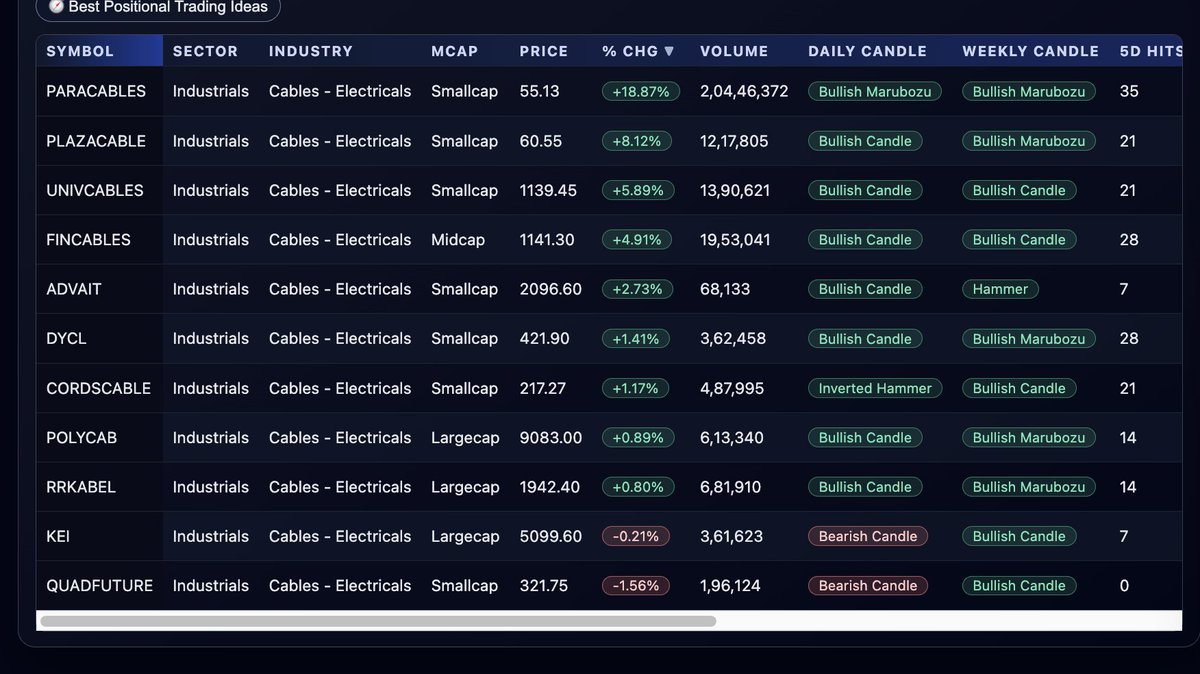This screenshot has width=1200, height=674.
Task: Click volume 6,13,340 cell
Action: click(732, 438)
